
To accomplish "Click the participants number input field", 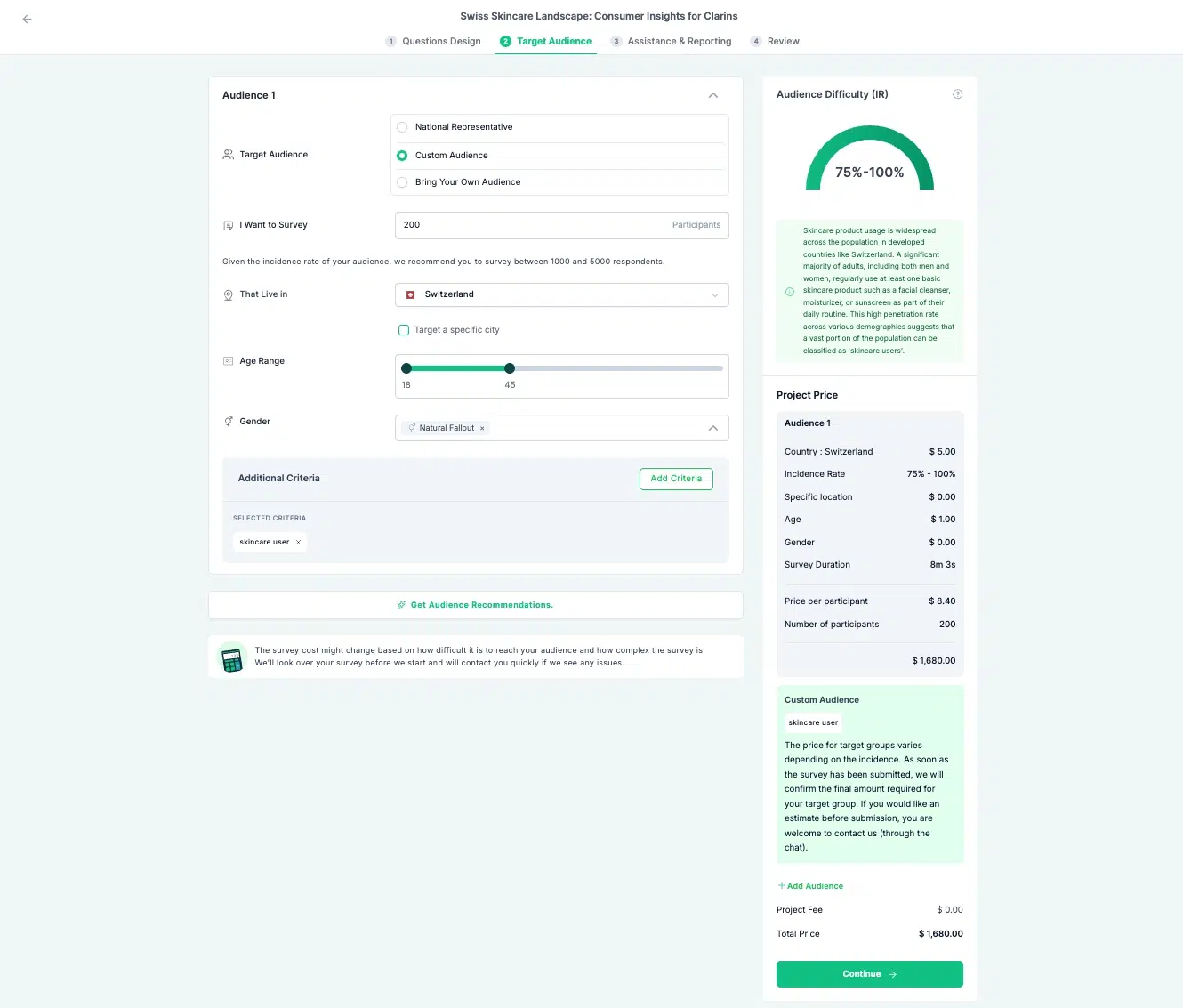I will [561, 225].
